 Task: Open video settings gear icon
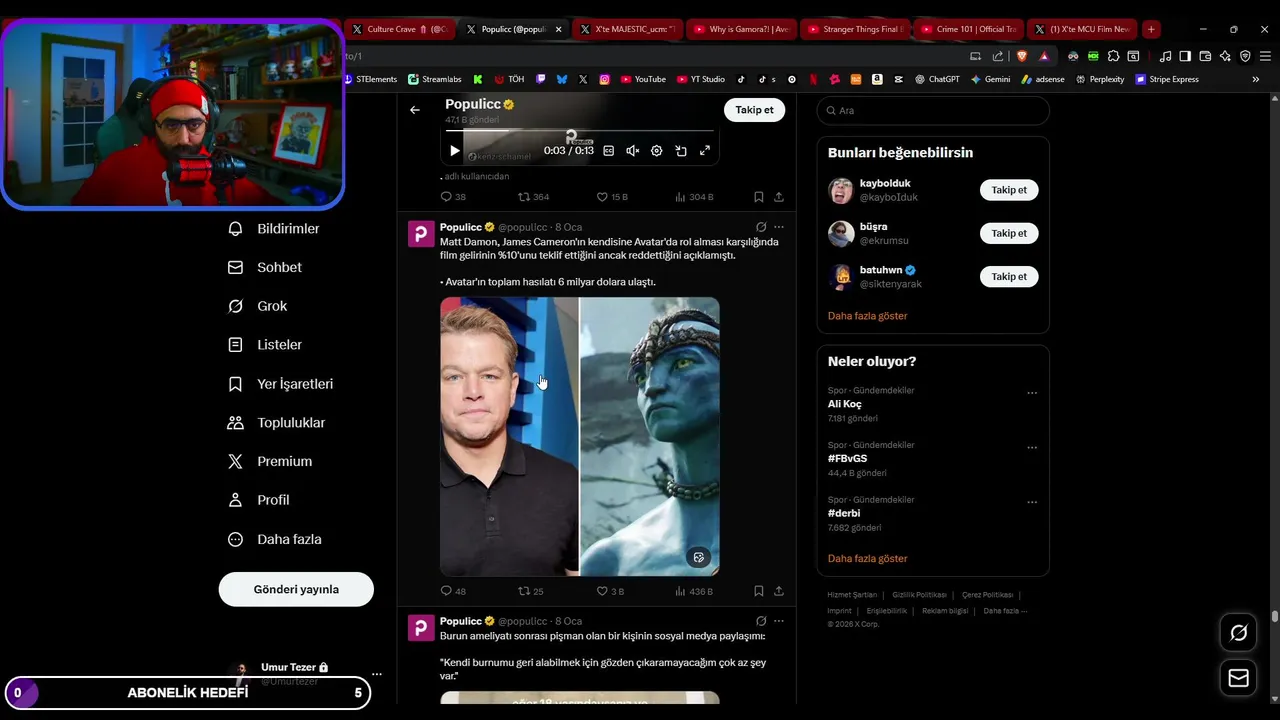tap(657, 151)
